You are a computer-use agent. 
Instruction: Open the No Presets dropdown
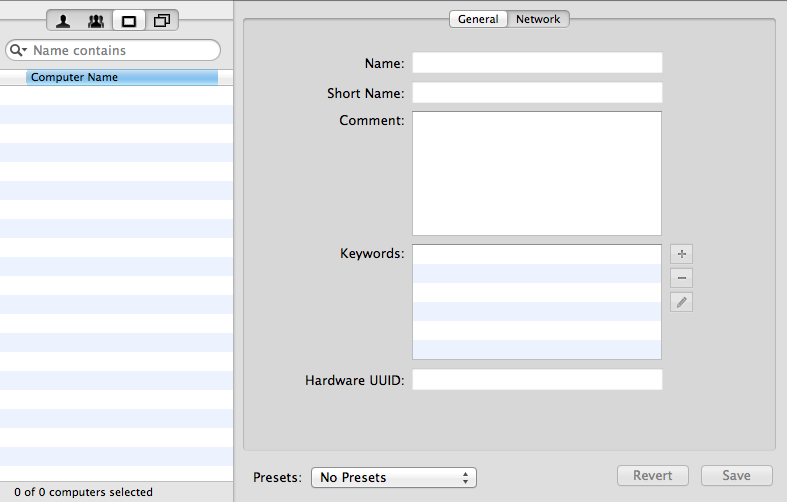coord(394,477)
